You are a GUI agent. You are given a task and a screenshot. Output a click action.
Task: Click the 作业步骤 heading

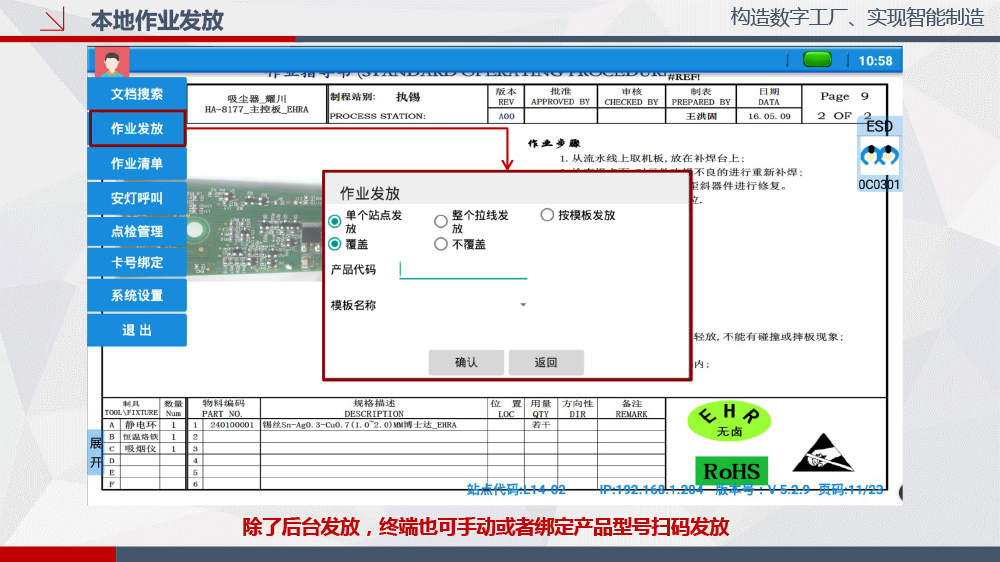(554, 144)
